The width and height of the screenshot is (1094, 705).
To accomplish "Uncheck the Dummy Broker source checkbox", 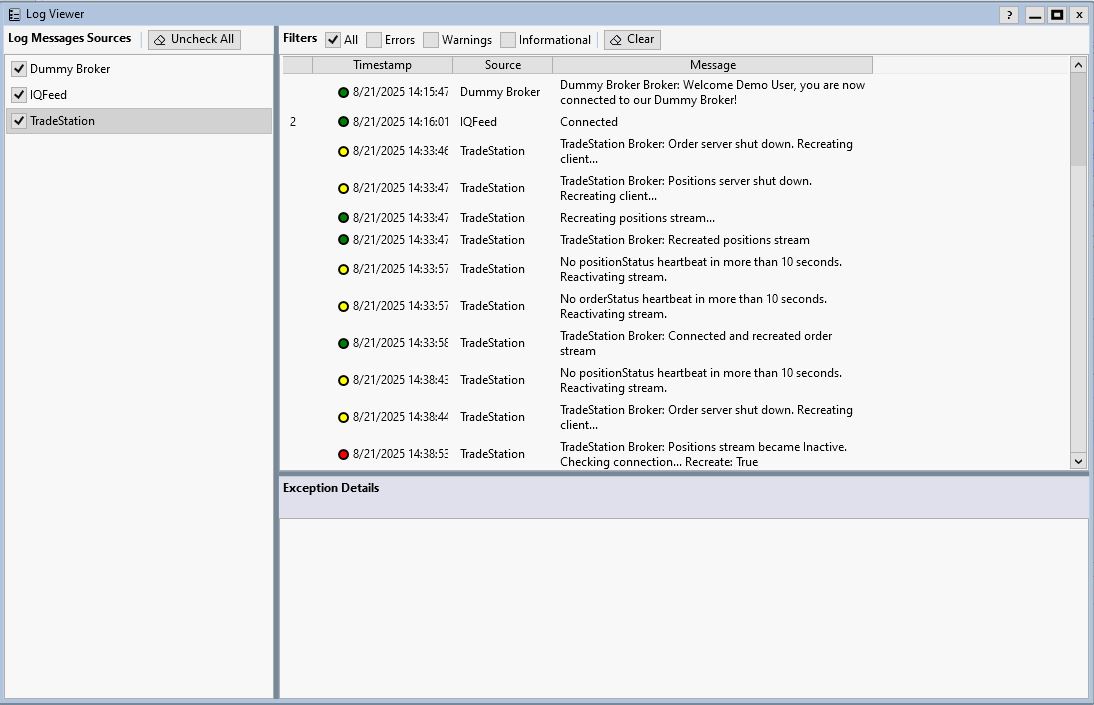I will point(19,69).
